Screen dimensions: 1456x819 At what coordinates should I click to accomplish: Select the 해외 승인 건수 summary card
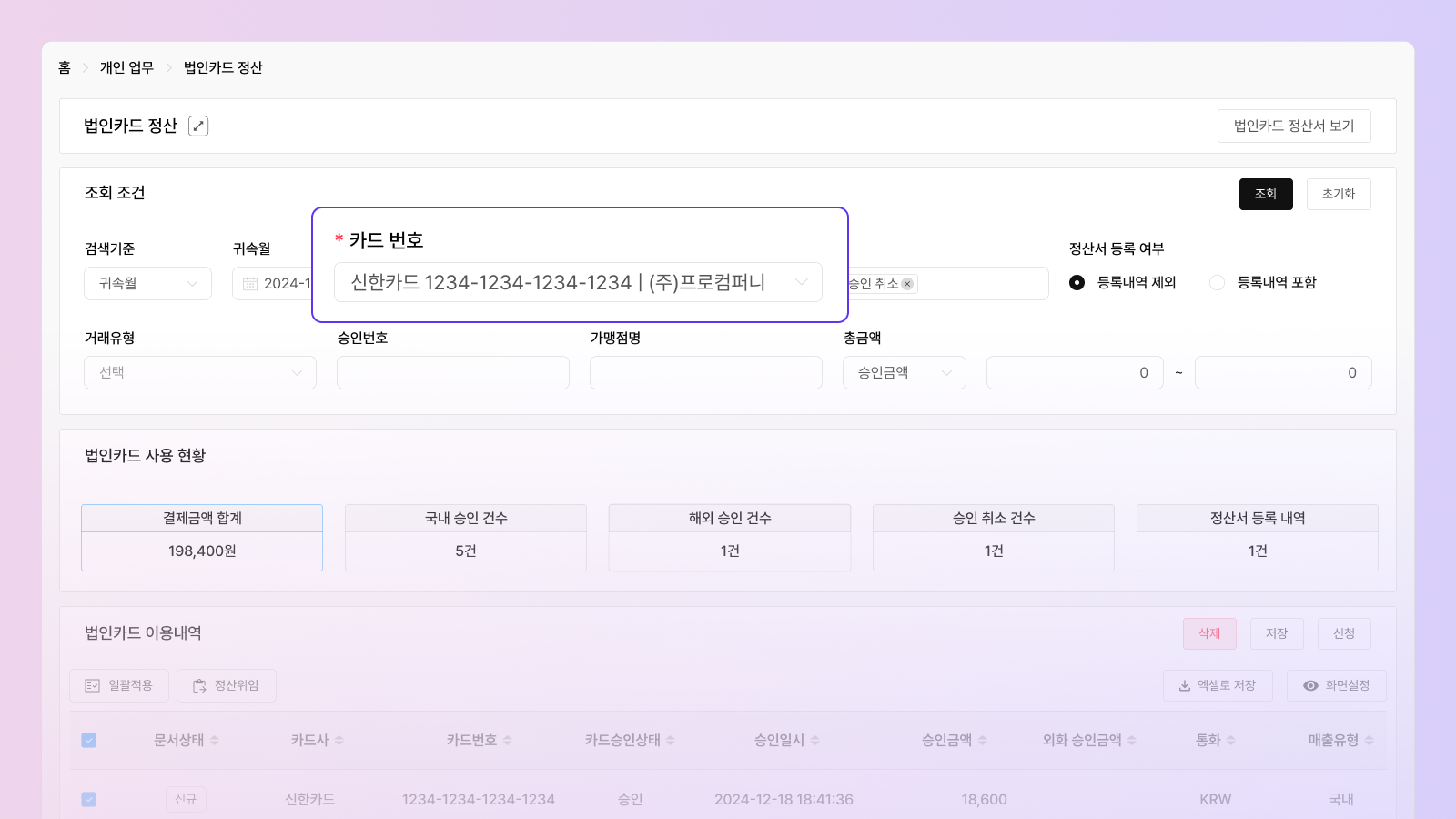coord(730,538)
